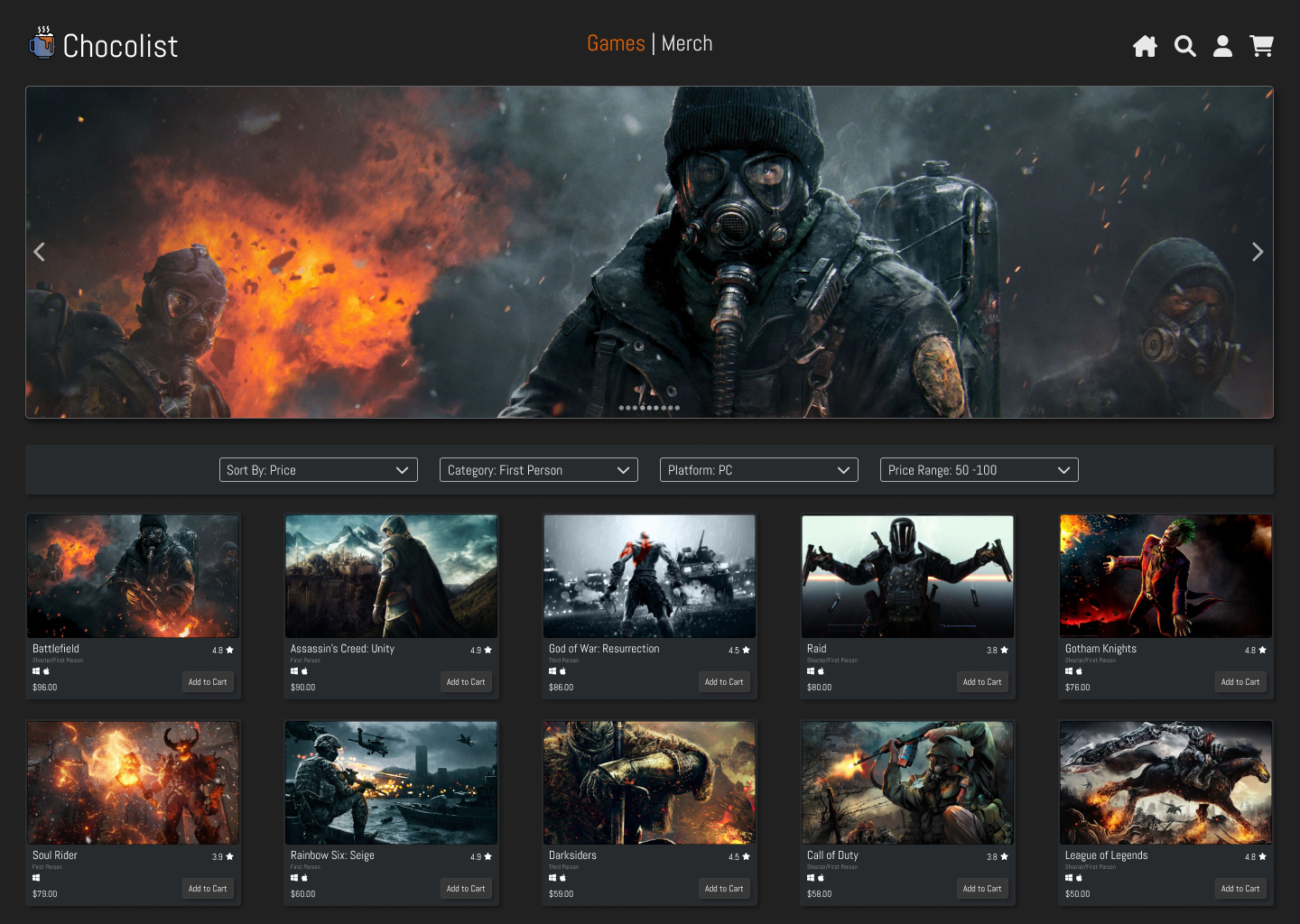The height and width of the screenshot is (924, 1300).
Task: Click the Windows platform icon on Soul Rider
Action: 36,878
